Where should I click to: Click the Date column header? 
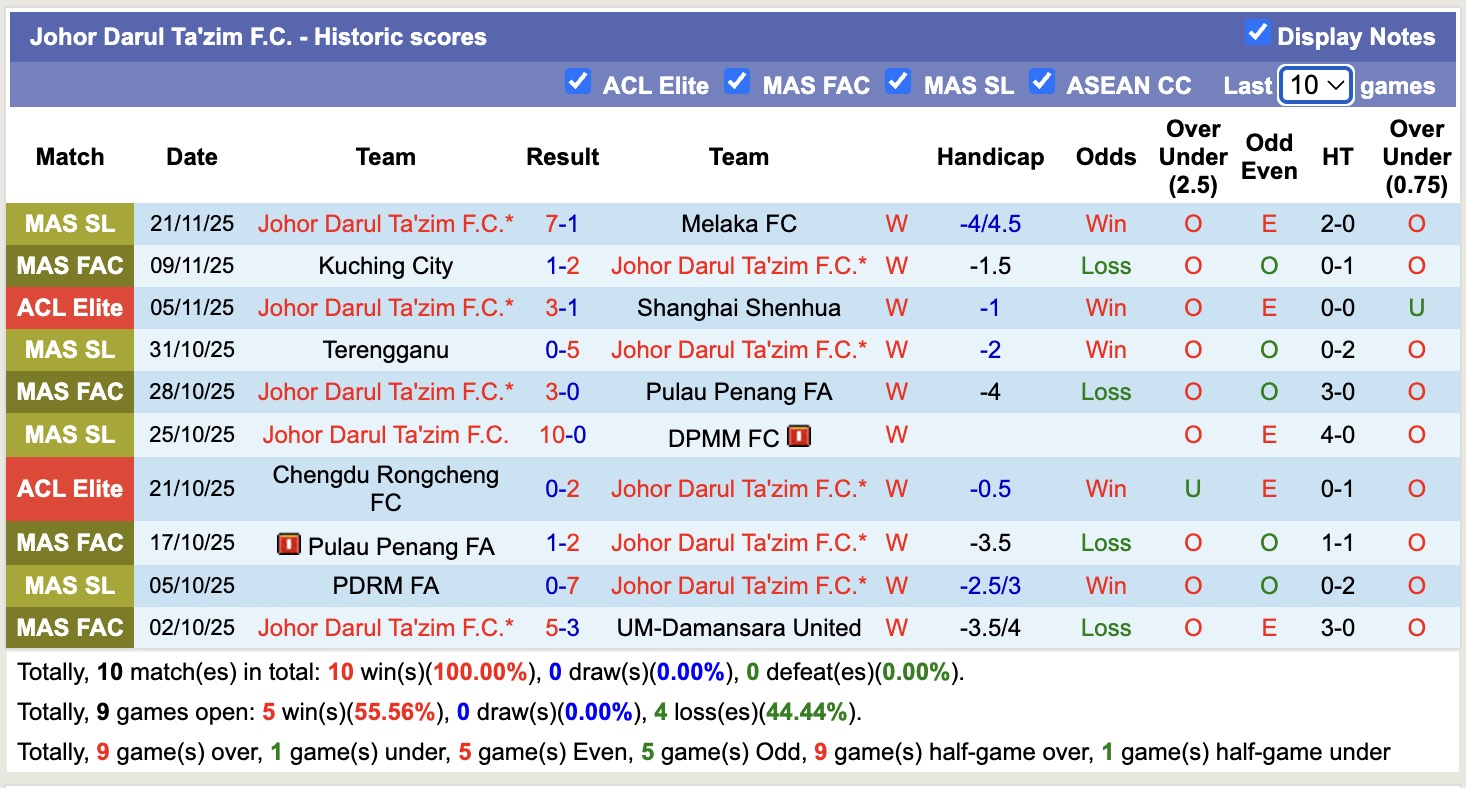pyautogui.click(x=191, y=157)
